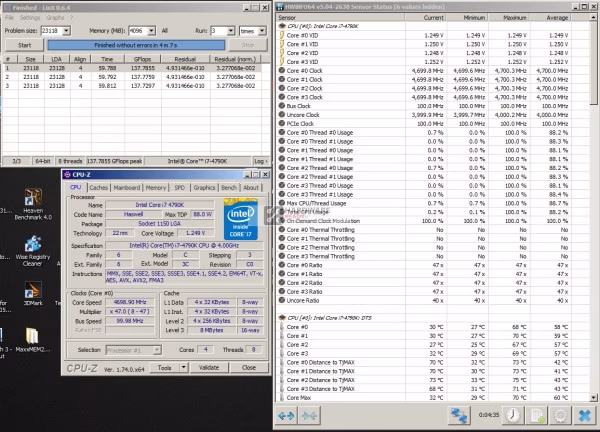Click HWiNFO expand columns arrows icon
This screenshot has height=432, width=600.
(x=286, y=416)
